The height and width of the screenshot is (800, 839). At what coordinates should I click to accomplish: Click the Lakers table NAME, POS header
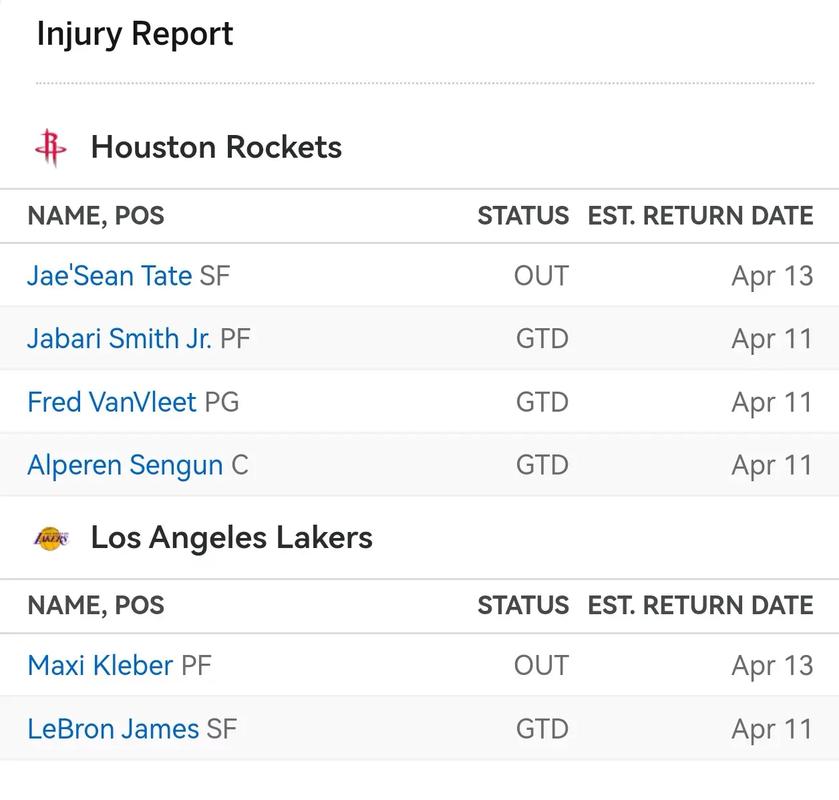(96, 605)
